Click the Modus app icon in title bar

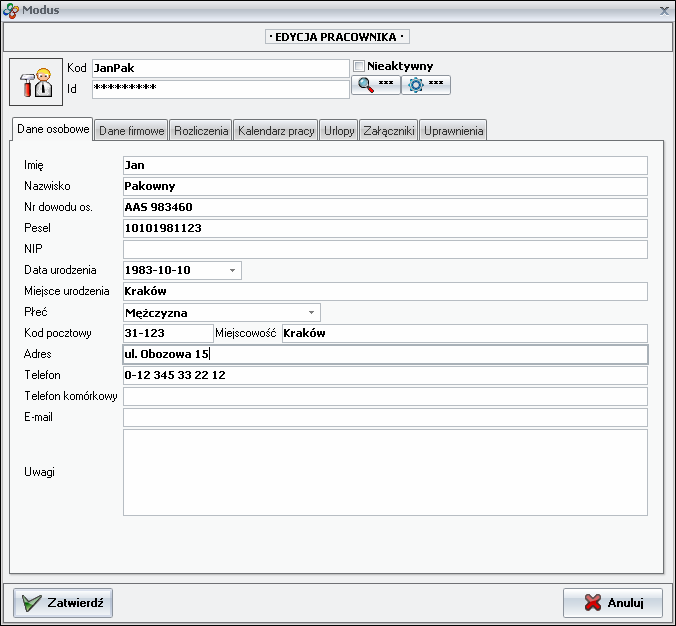[x=10, y=10]
